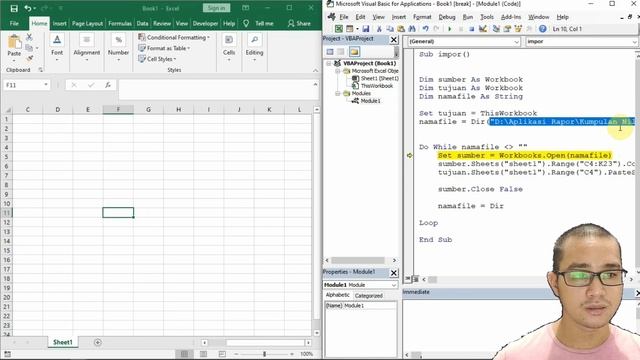
Task: Toggle Folders button in Project panel
Action: pyautogui.click(x=354, y=52)
